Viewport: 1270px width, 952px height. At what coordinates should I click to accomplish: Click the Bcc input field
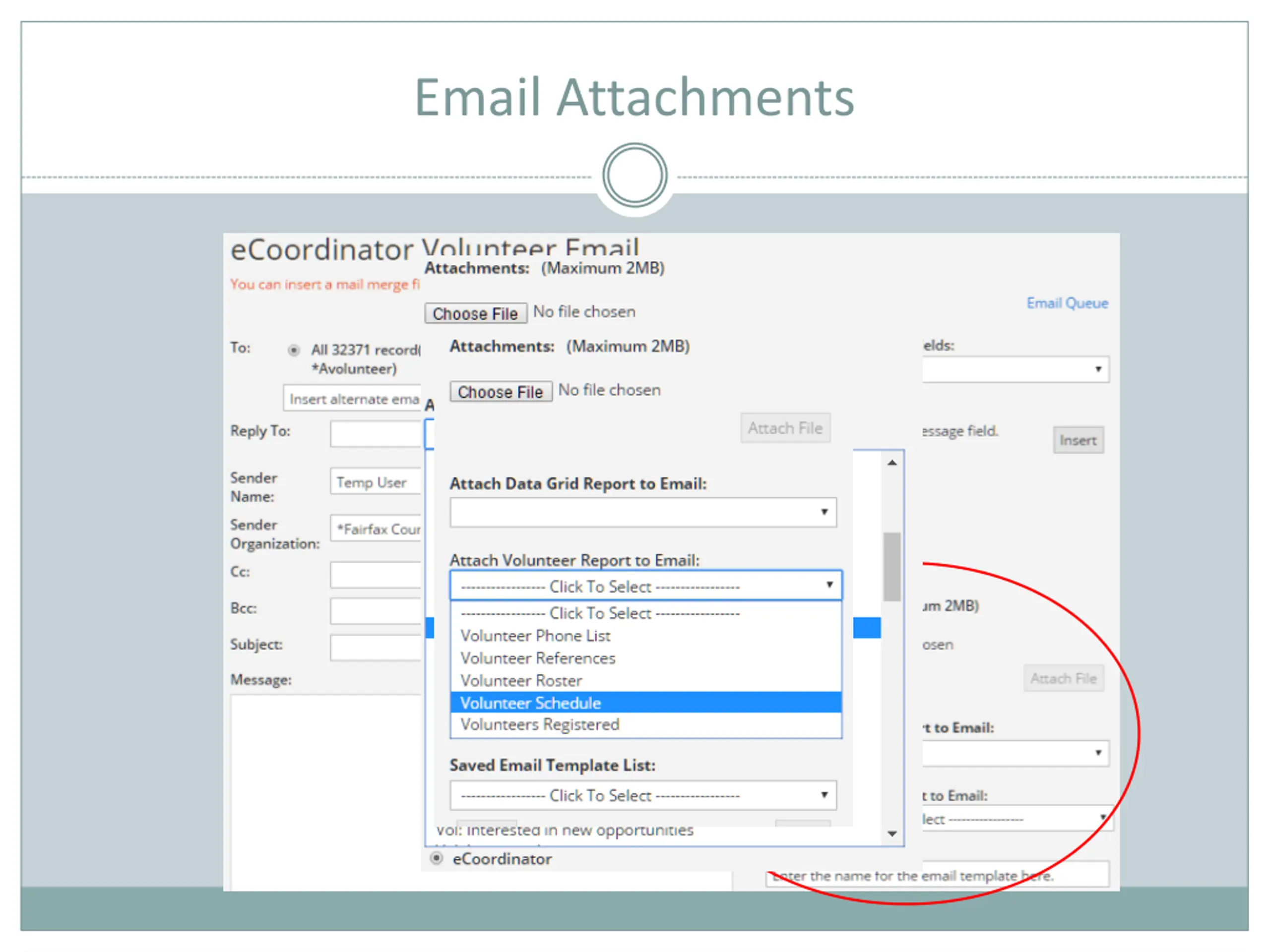pos(376,611)
